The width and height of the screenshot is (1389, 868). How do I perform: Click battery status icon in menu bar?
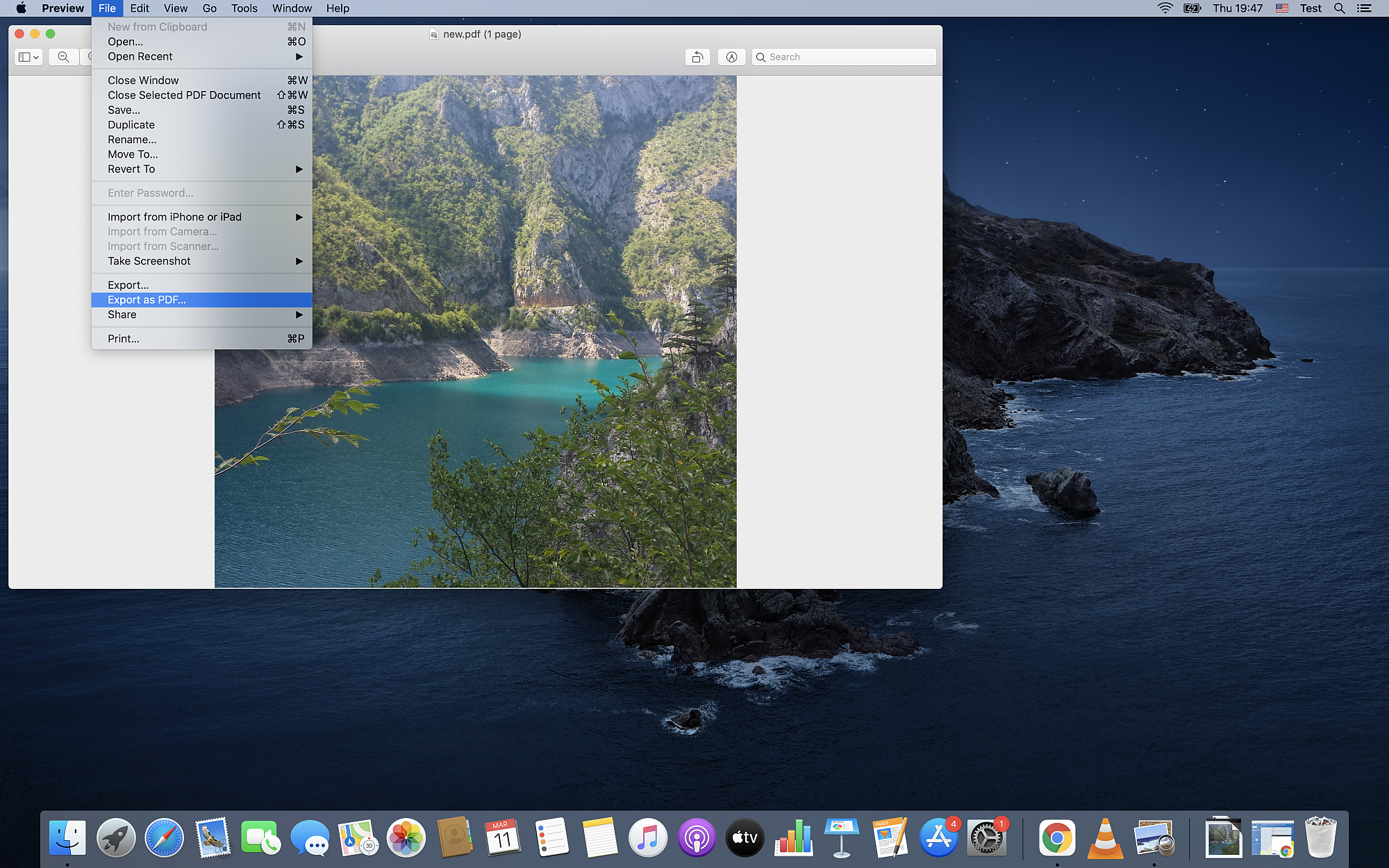[x=1193, y=8]
